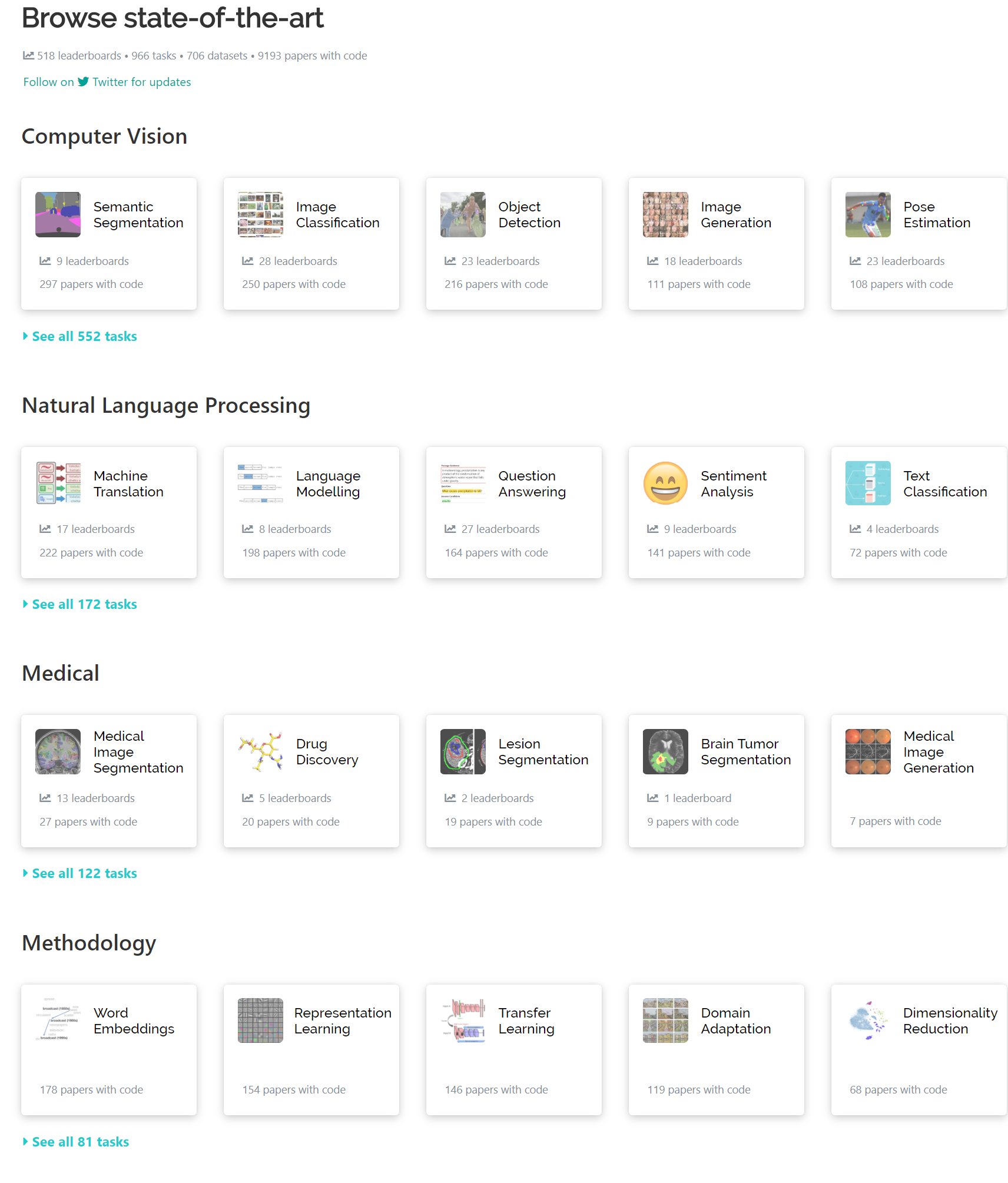
Task: Open the Medical Image Segmentation brain thumbnail
Action: (58, 751)
